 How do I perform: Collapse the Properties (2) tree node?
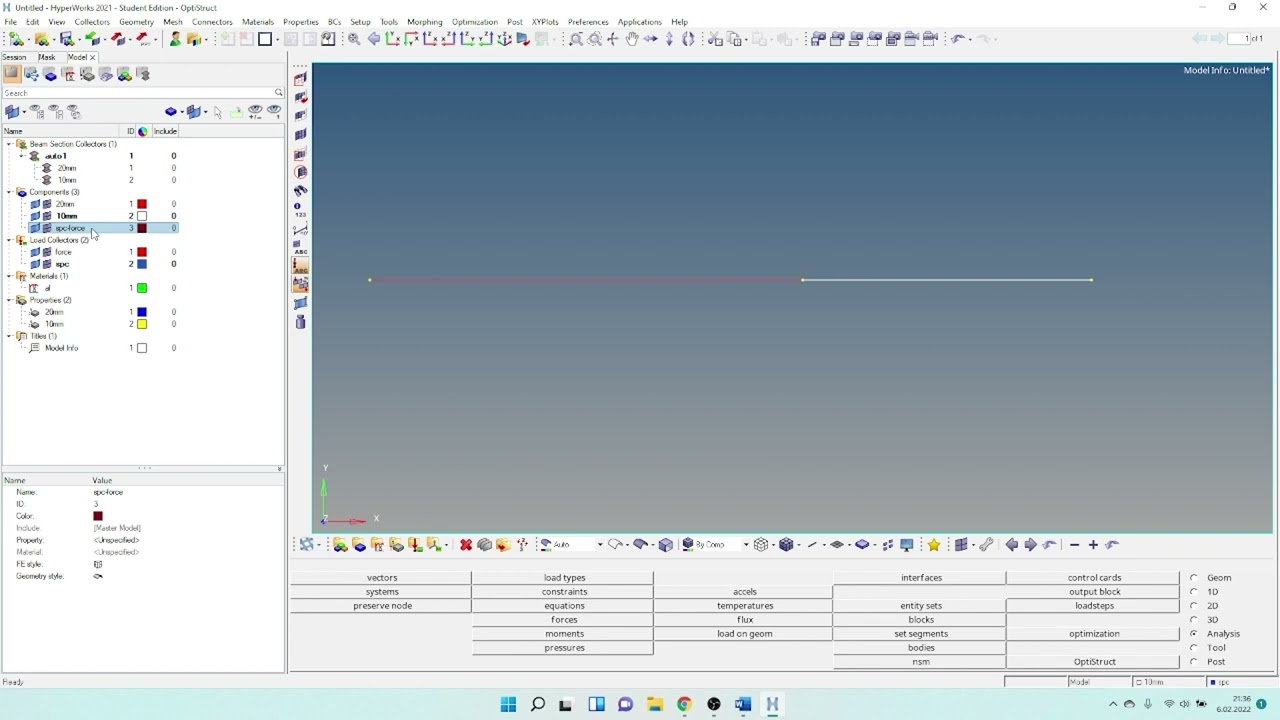(9, 300)
